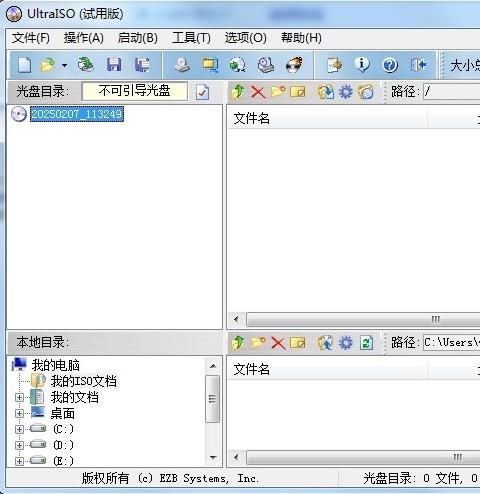480x494 pixels.
Task: Expand the 桌面 tree node
Action: click(x=19, y=413)
